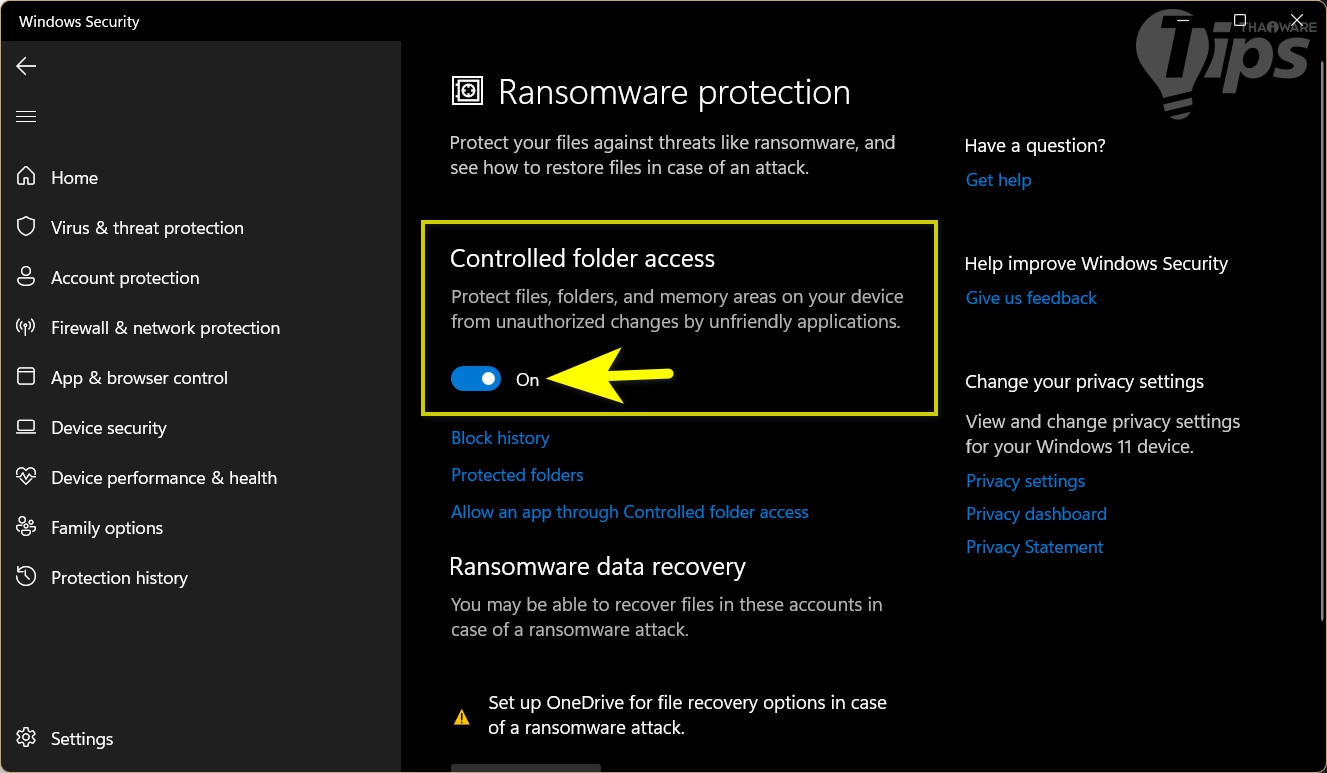
Task: Click the Device performance & health heart icon
Action: click(x=26, y=477)
